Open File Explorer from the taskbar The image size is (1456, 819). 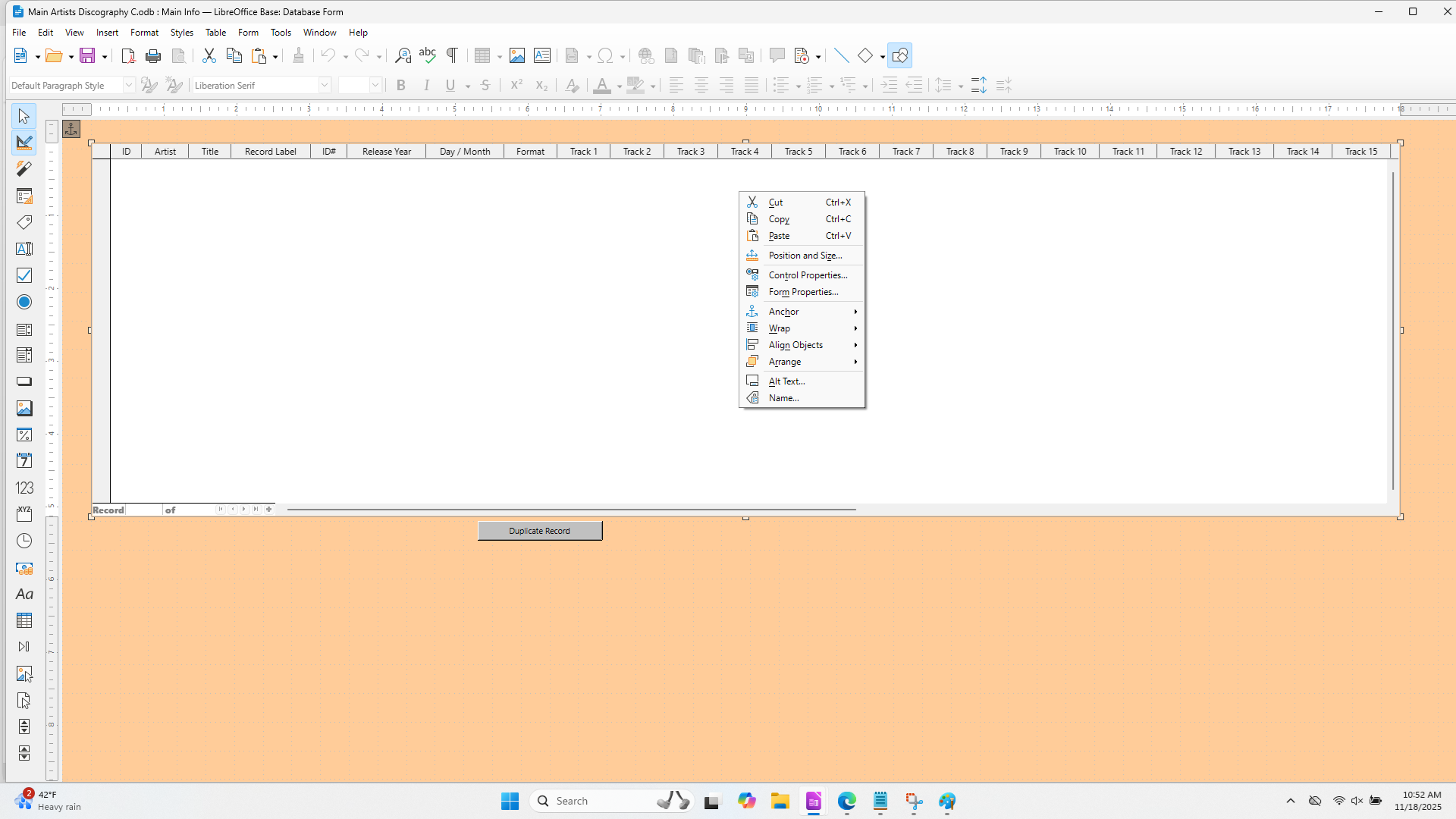tap(780, 801)
